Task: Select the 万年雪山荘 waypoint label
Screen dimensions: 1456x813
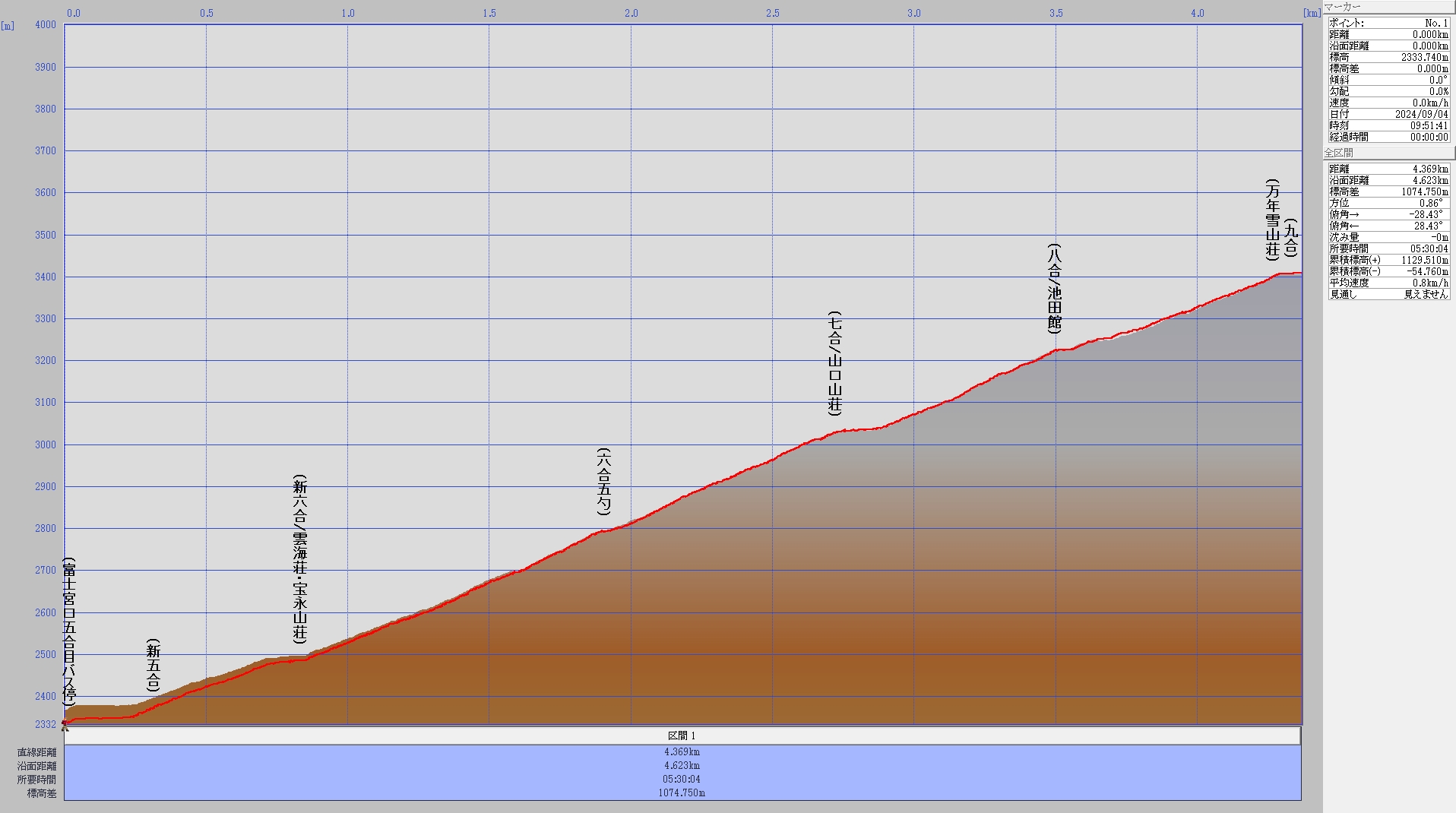Action: [1272, 220]
